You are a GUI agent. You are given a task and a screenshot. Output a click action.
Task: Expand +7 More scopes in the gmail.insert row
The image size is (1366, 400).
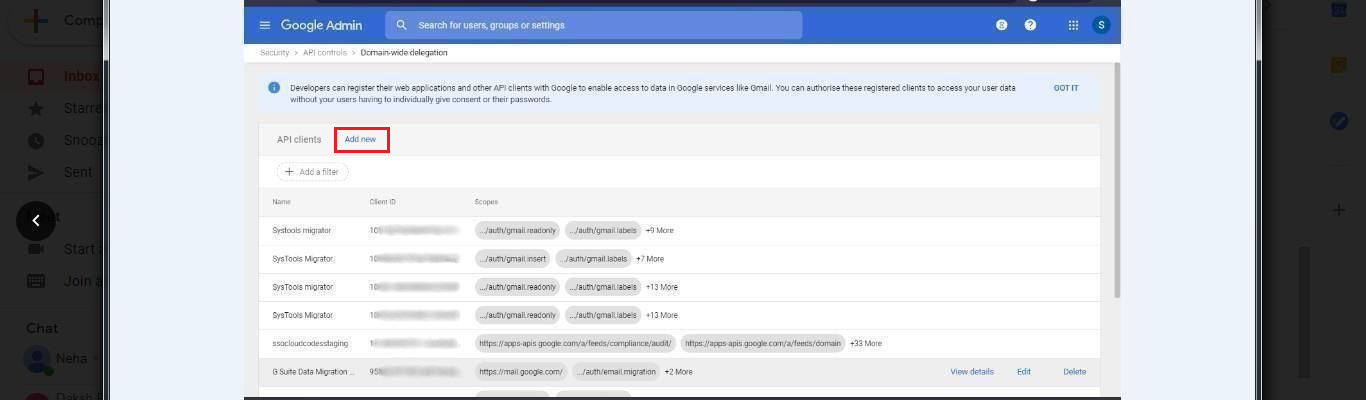650,258
